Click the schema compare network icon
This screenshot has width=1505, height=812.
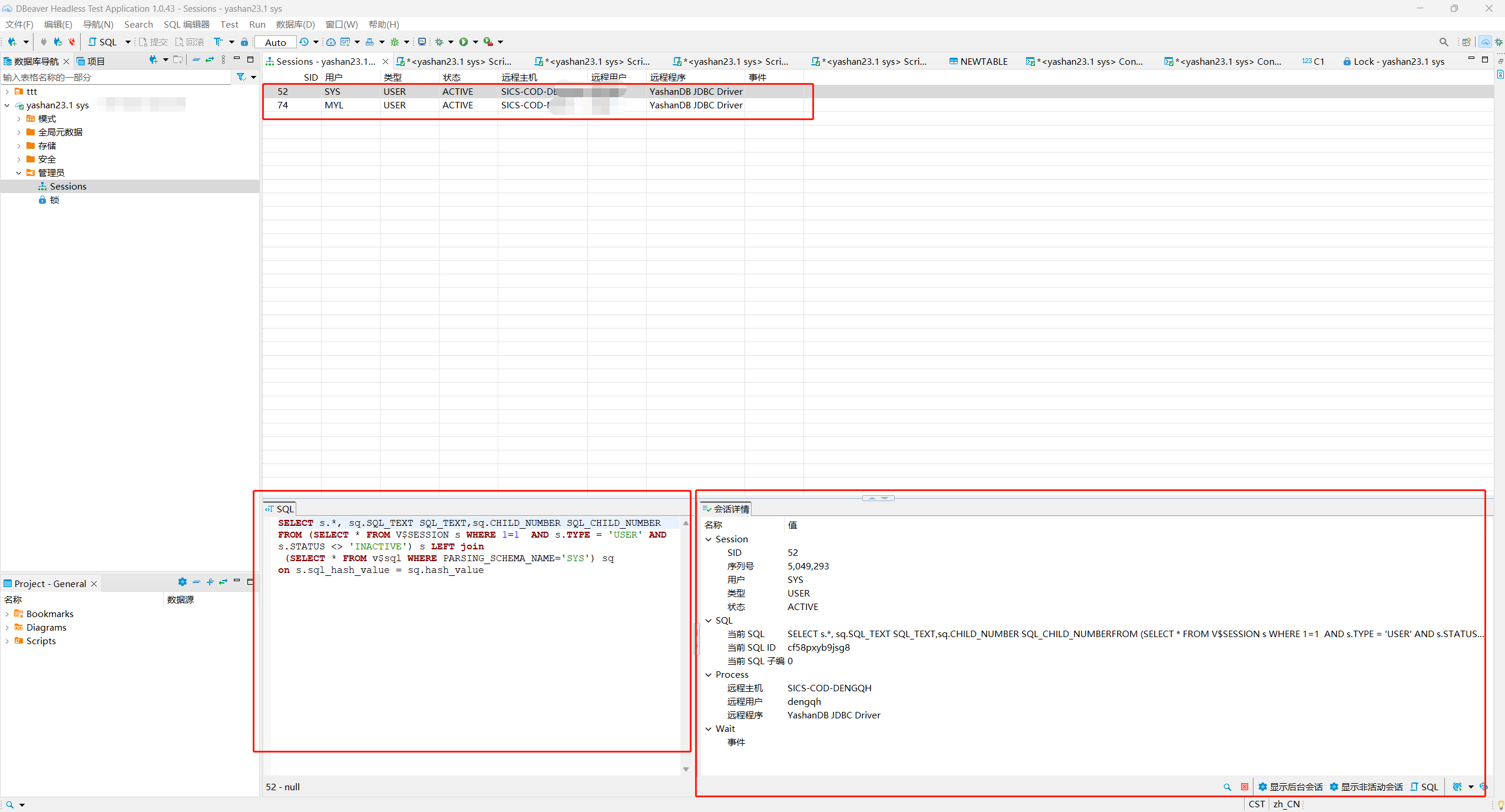[370, 42]
